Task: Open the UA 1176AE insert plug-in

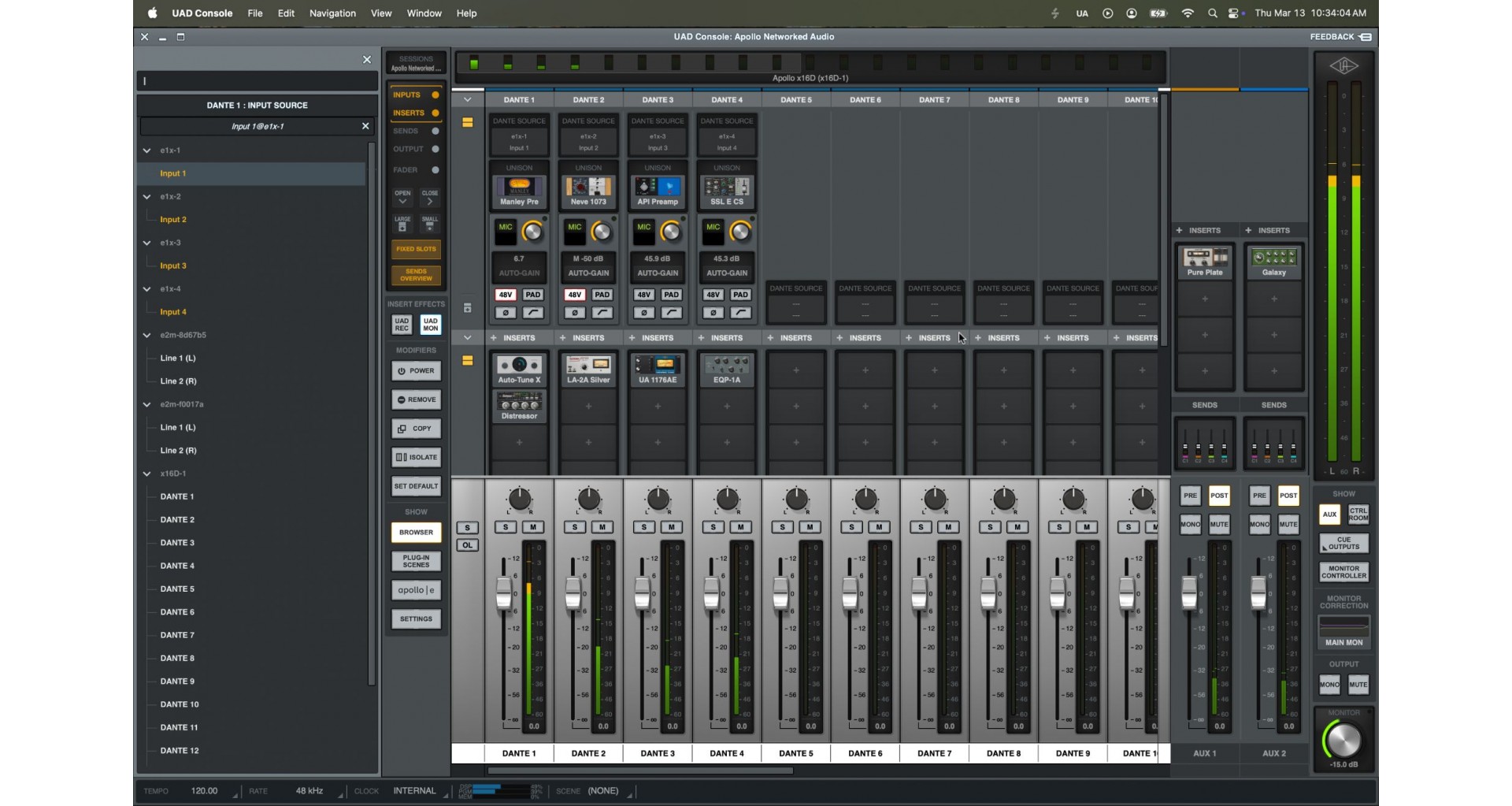Action: pos(658,370)
